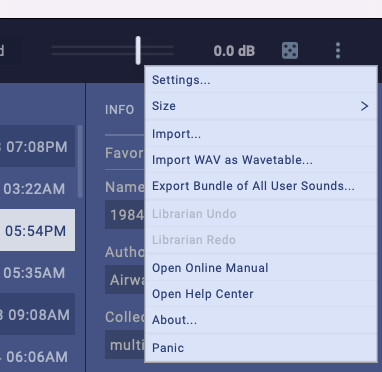Open the three-dot options menu
The height and width of the screenshot is (372, 382).
point(338,51)
